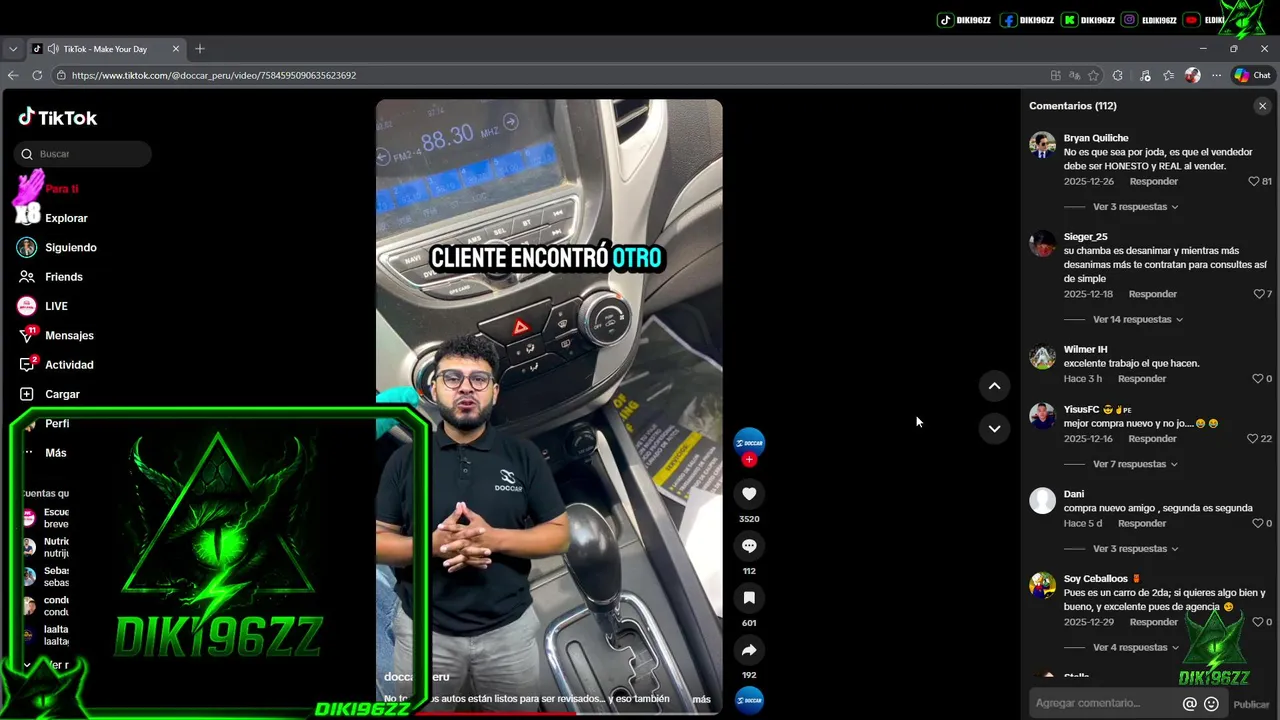Expand Ver 14 respuestas
This screenshot has width=1280, height=720.
tap(1138, 320)
